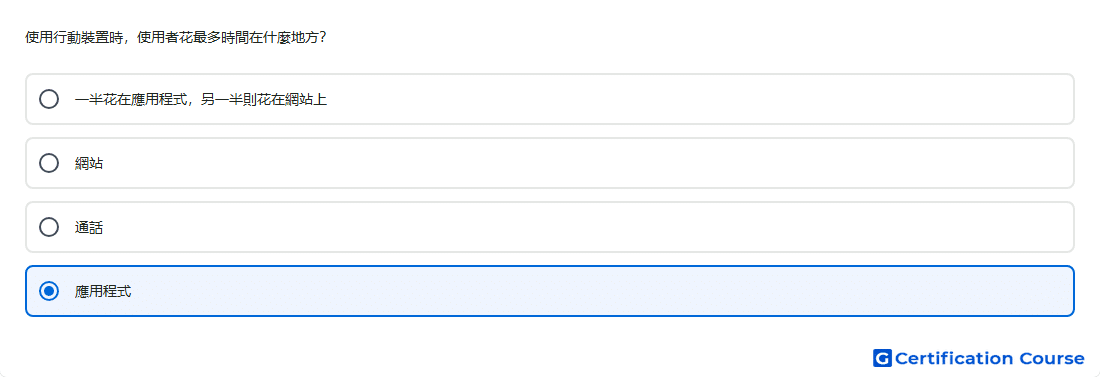Viewport: 1100px width, 377px height.
Task: Select the radio circle beside 通話
Action: [x=49, y=227]
